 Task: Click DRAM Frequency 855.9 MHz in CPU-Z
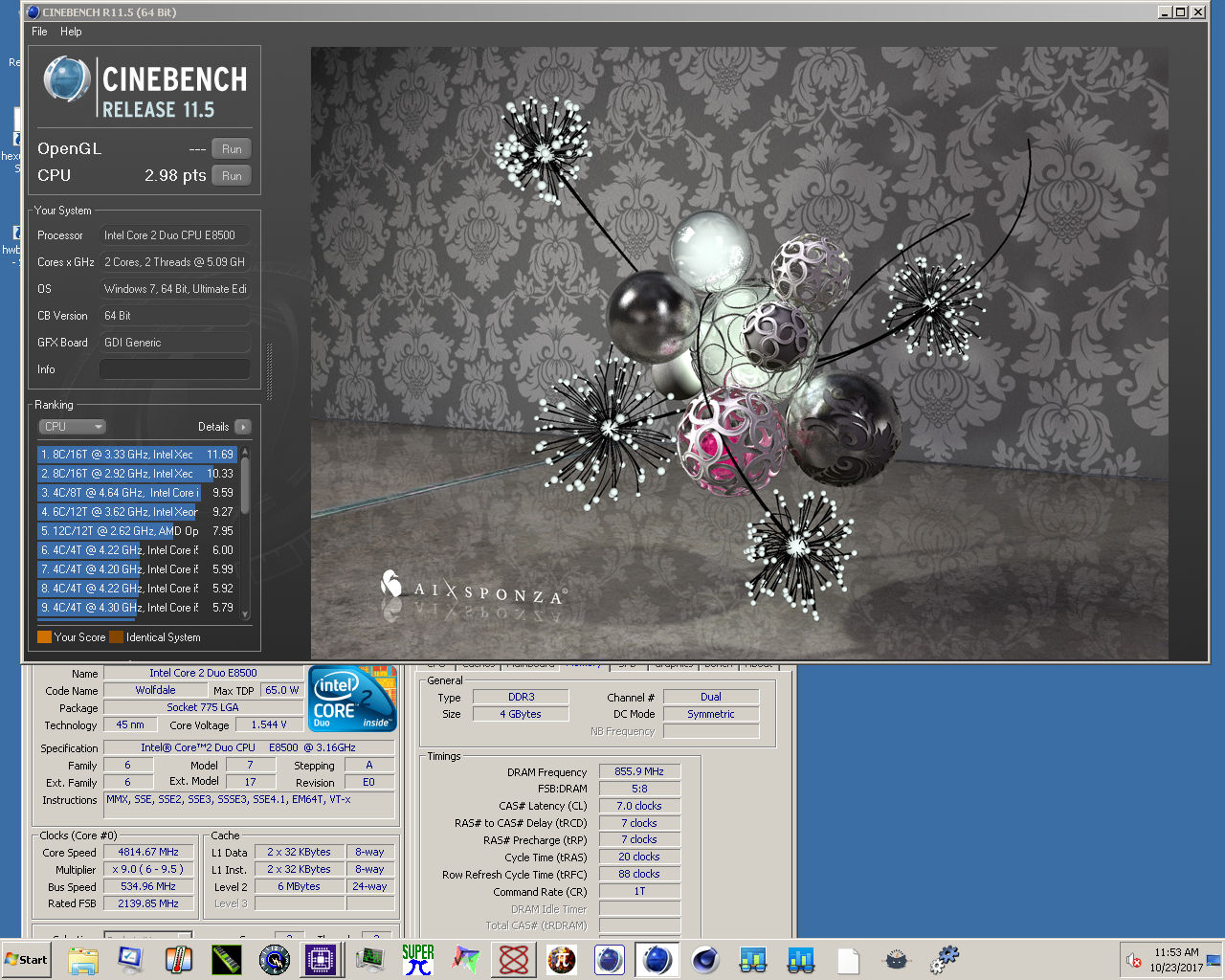639,771
